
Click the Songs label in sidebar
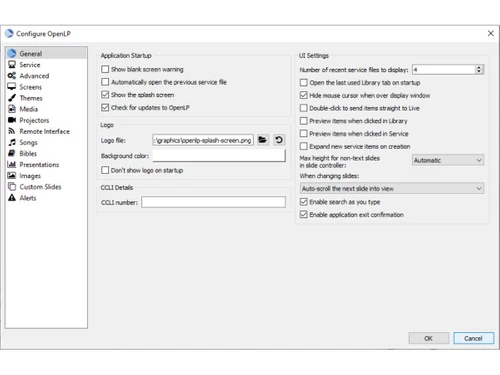(28, 143)
